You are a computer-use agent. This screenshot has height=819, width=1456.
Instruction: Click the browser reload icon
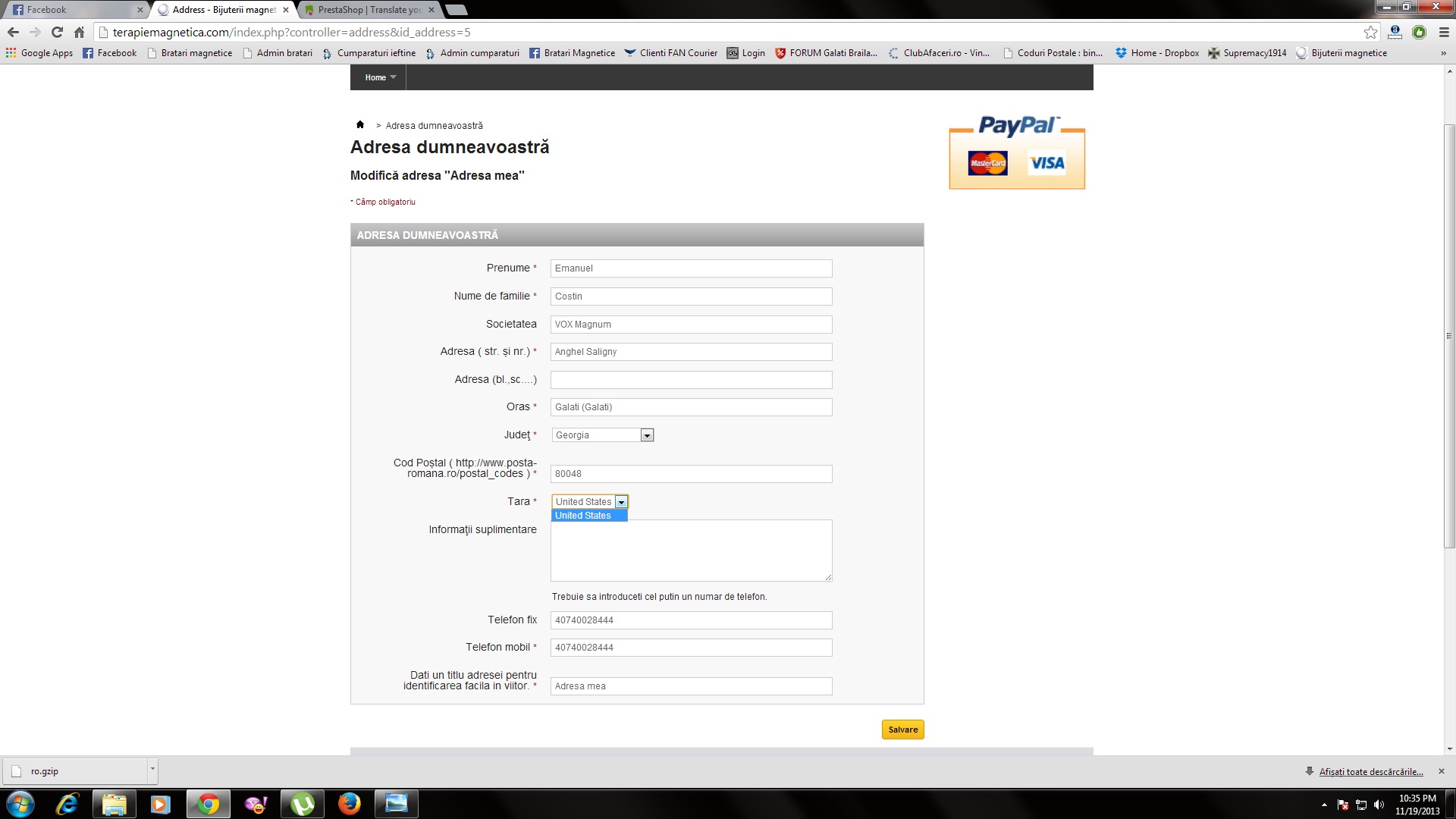click(x=57, y=32)
